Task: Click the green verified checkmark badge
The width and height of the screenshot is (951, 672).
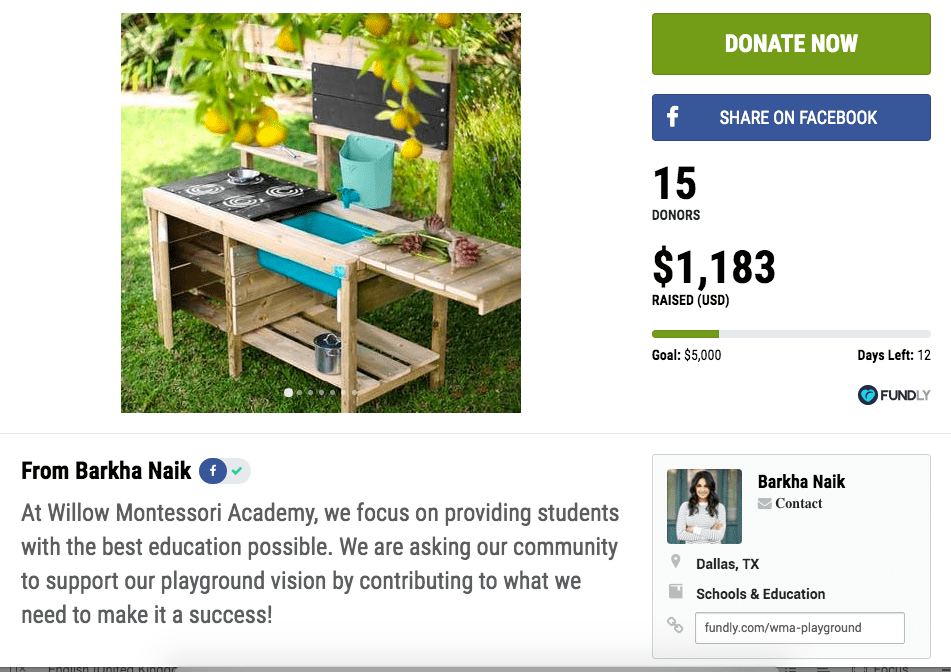Action: 236,470
